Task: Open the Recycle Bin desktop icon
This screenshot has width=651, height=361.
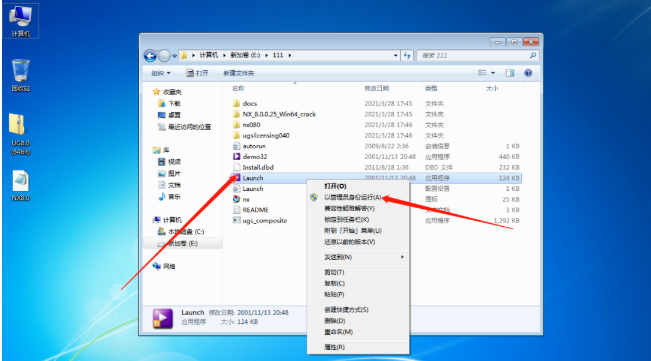Action: point(20,76)
